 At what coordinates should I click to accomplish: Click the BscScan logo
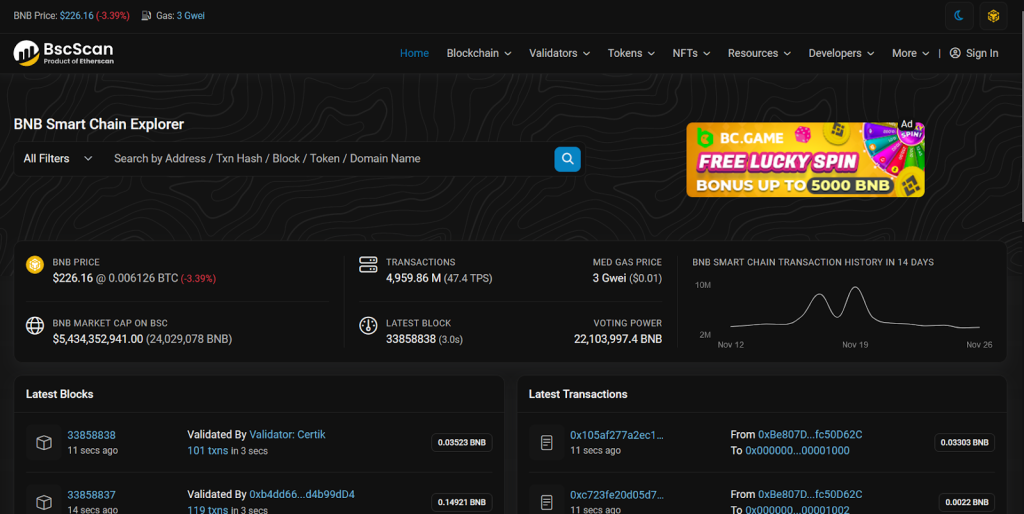(x=63, y=53)
